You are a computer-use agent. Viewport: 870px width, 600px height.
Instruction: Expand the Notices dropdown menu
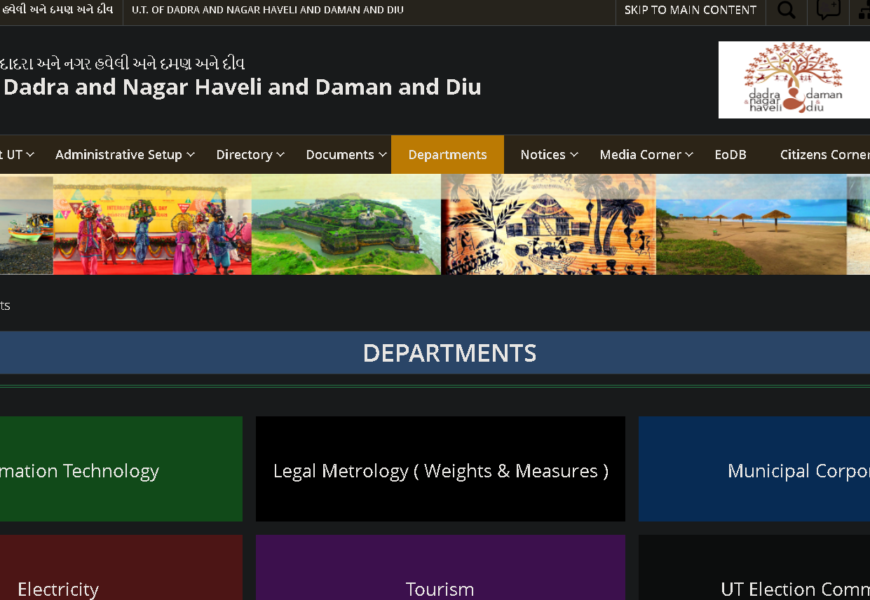tap(549, 155)
